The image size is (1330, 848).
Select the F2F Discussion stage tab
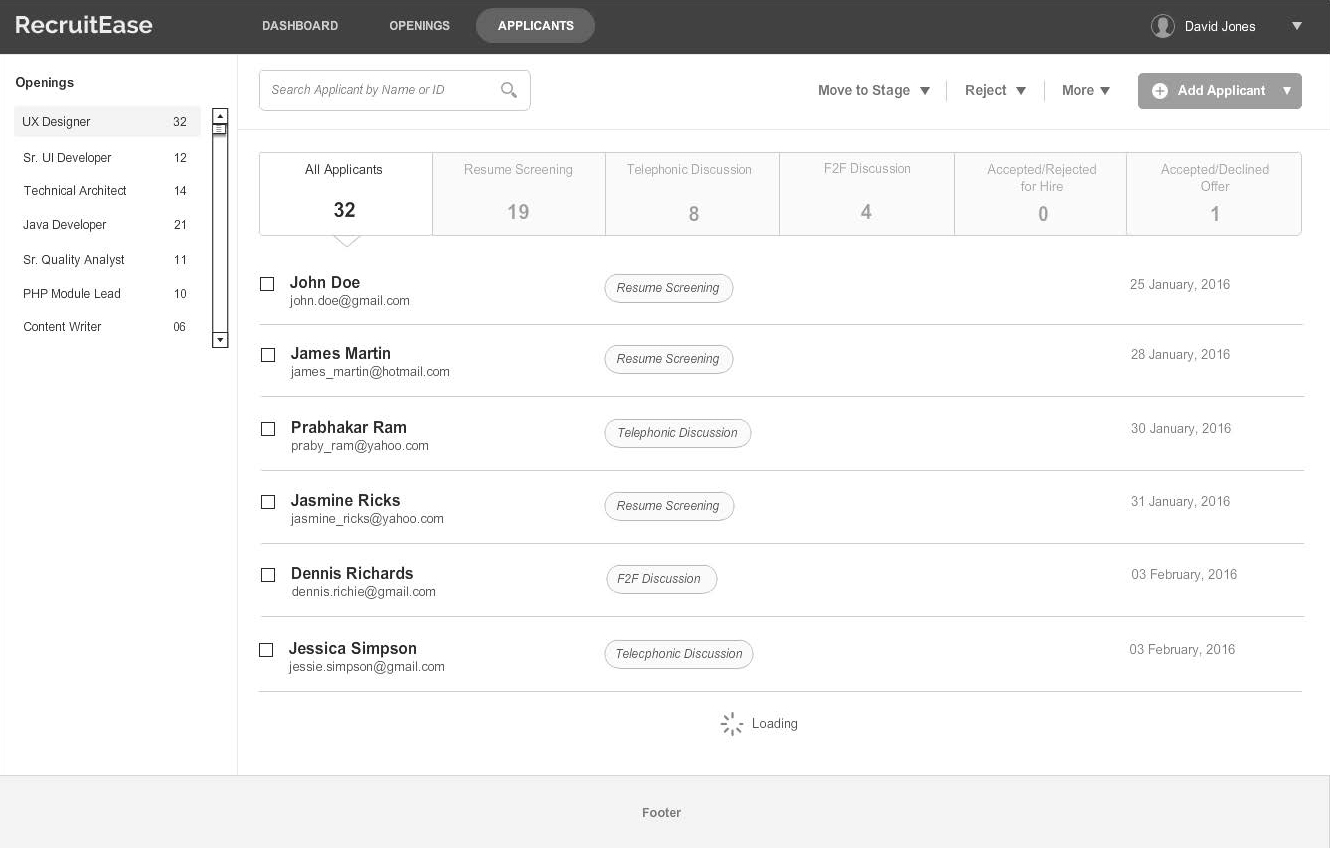click(x=866, y=193)
